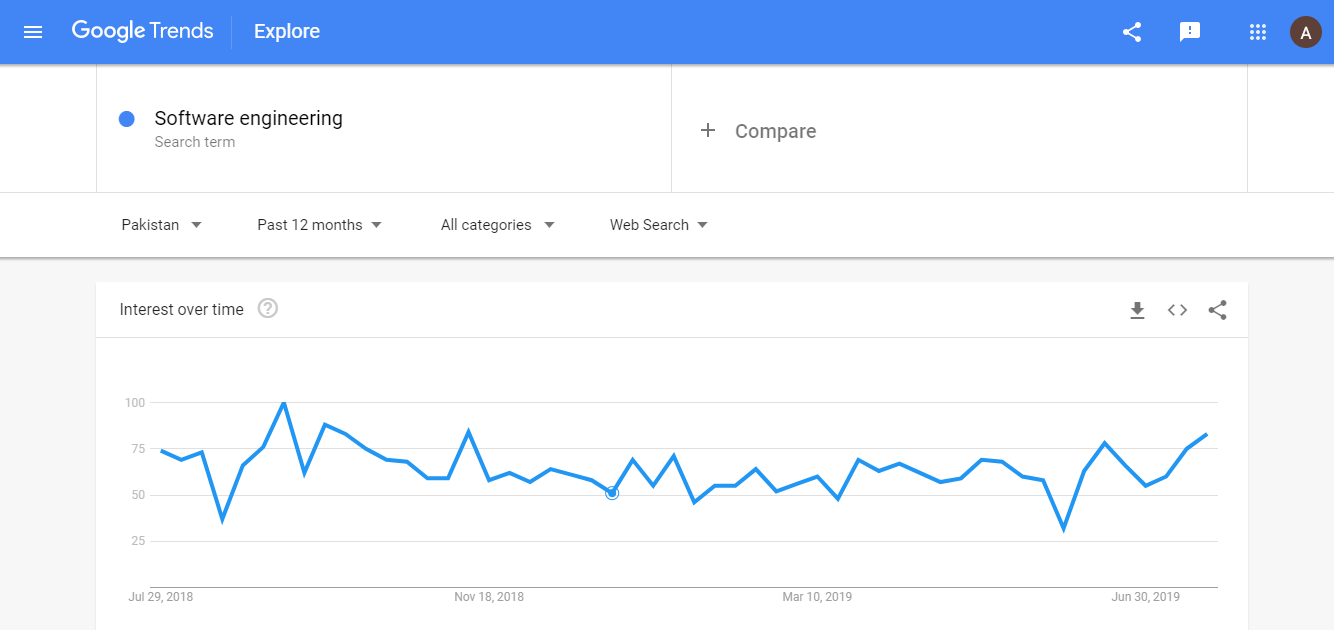Screen dimensions: 1334x630
Task: Click the embed code icon
Action: (x=1177, y=310)
